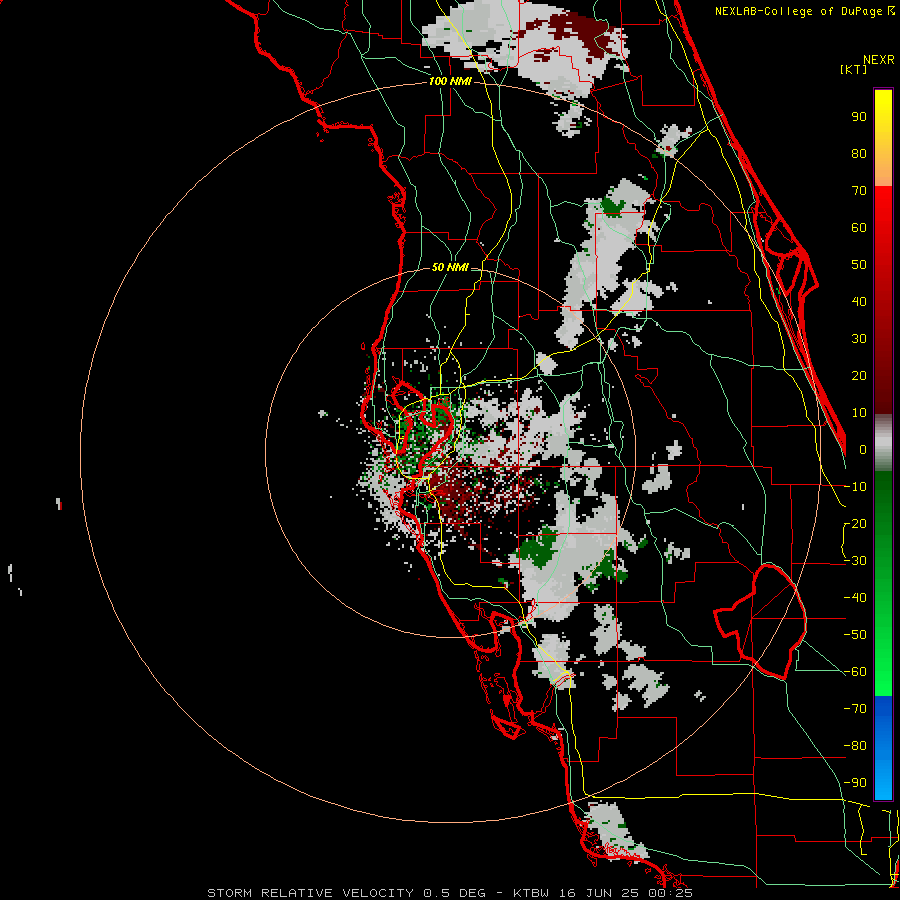Click the -30 value on the color scale
900x900 pixels.
tap(856, 561)
